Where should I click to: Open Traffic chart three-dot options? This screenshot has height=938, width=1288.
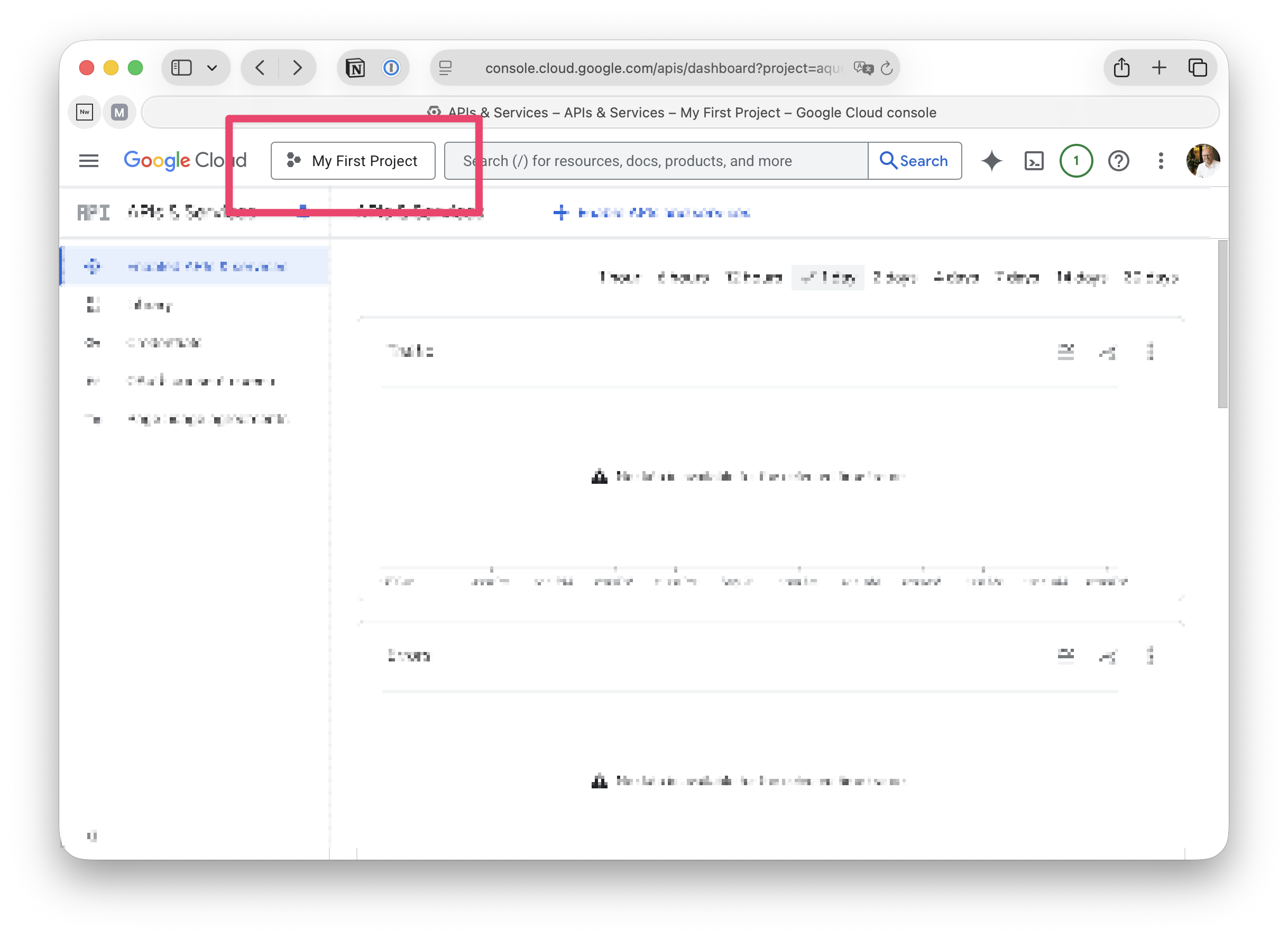[1150, 352]
